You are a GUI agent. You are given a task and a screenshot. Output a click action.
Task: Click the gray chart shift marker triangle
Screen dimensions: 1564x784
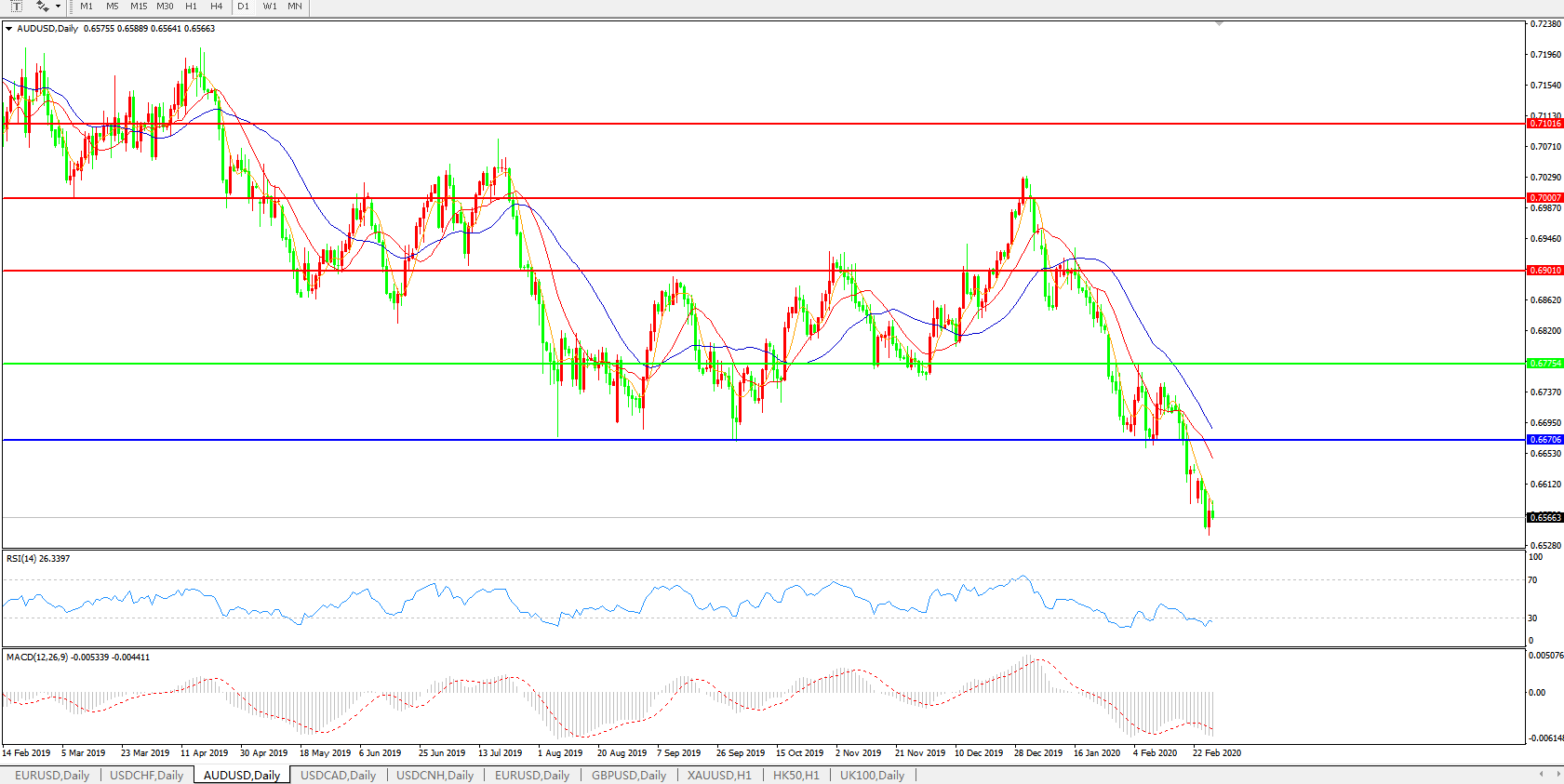click(1219, 23)
